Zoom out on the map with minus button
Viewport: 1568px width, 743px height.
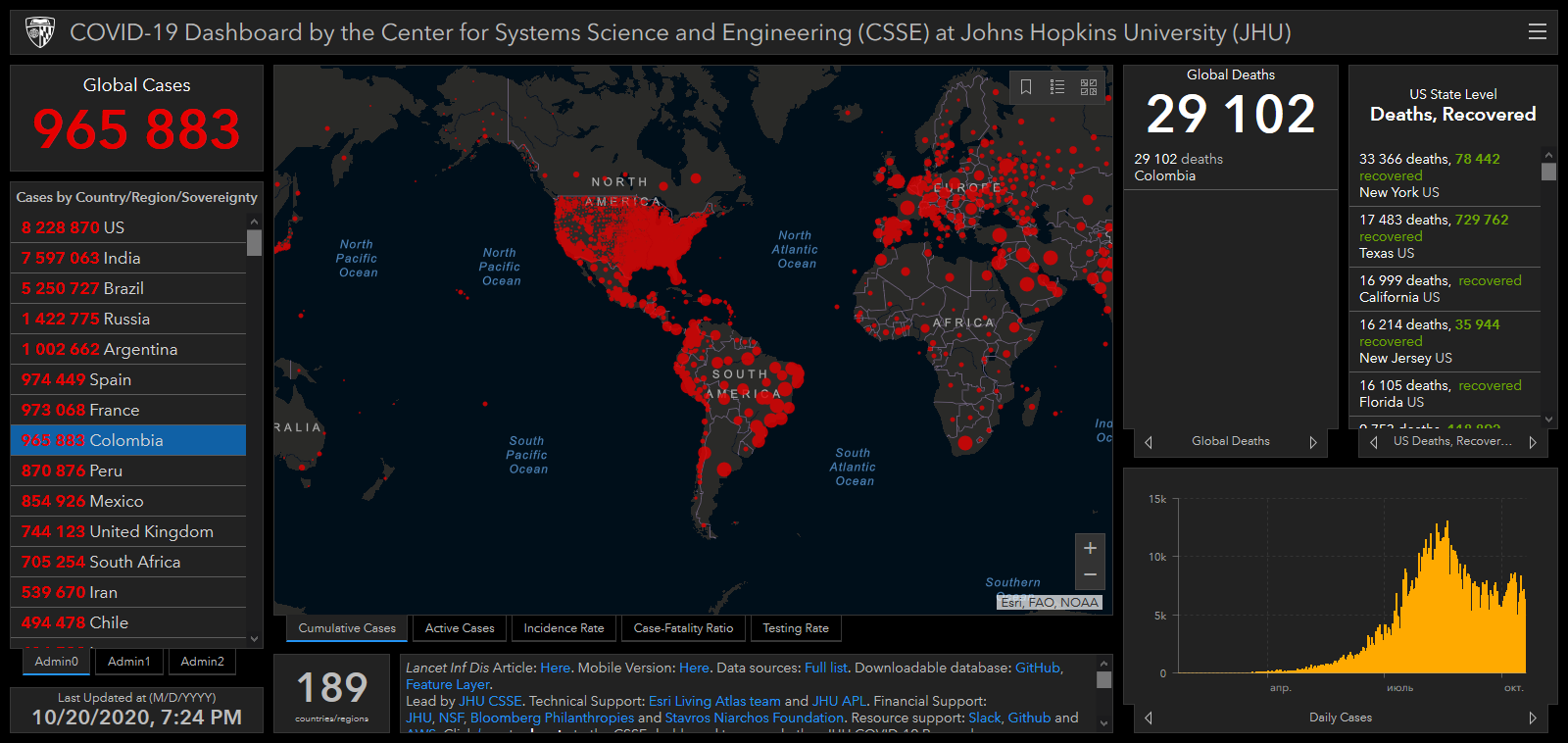pos(1090,575)
